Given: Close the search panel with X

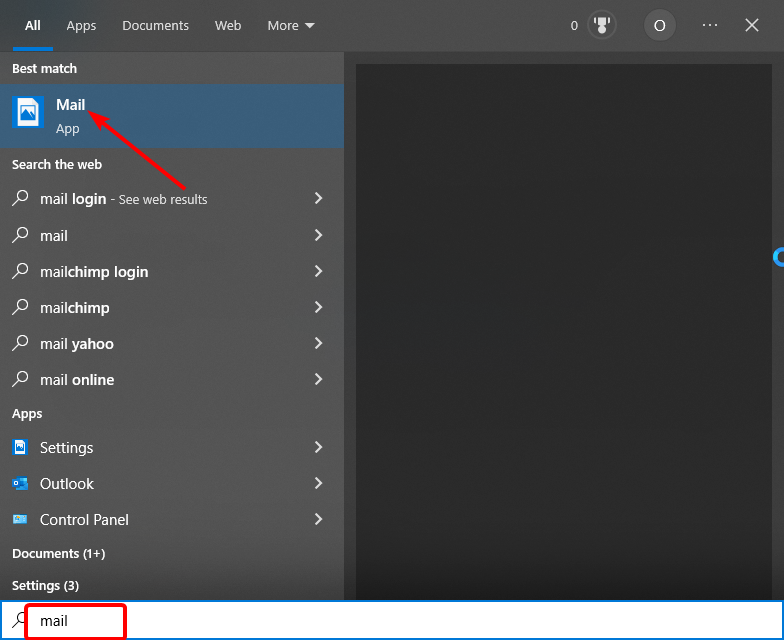Looking at the screenshot, I should [752, 25].
